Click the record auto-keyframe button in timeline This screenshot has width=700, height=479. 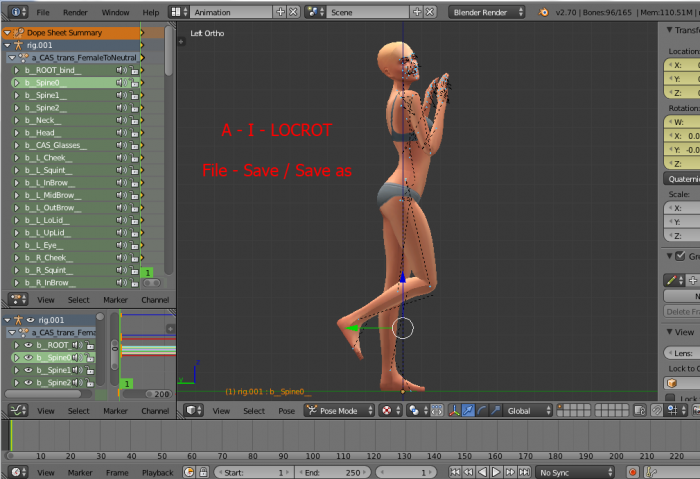[x=632, y=472]
